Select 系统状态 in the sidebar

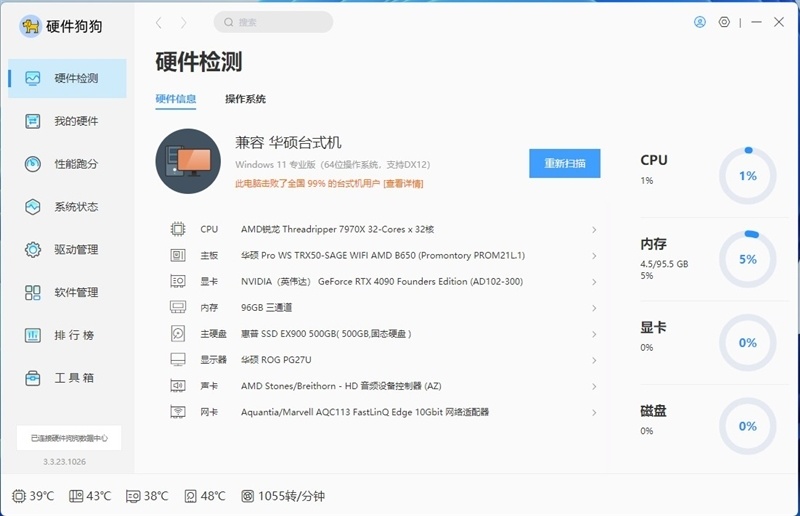pos(67,207)
